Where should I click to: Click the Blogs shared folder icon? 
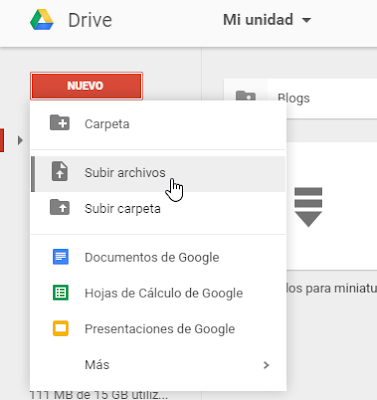coord(246,96)
